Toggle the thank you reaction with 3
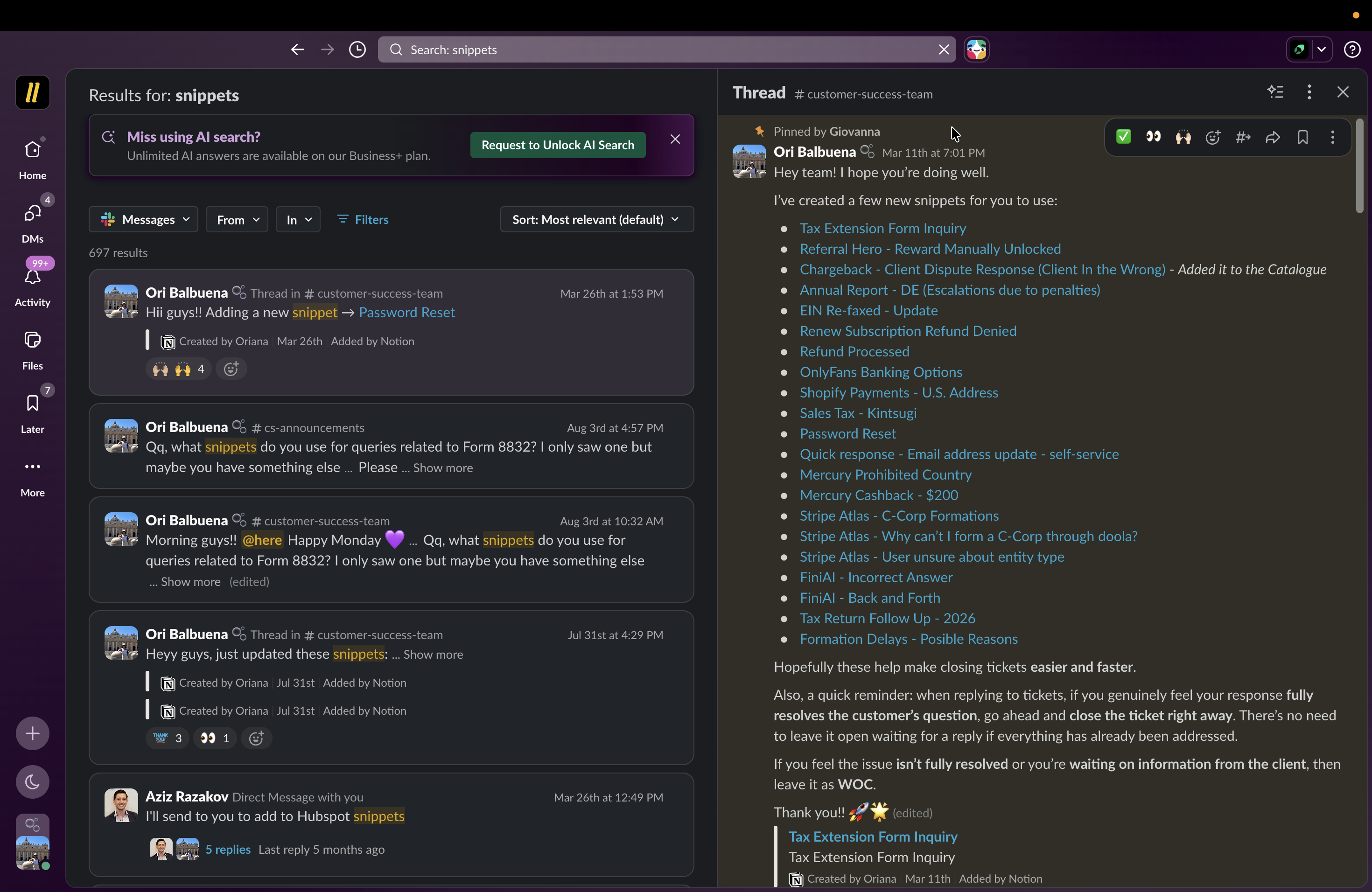Viewport: 1372px width, 892px height. [168, 738]
